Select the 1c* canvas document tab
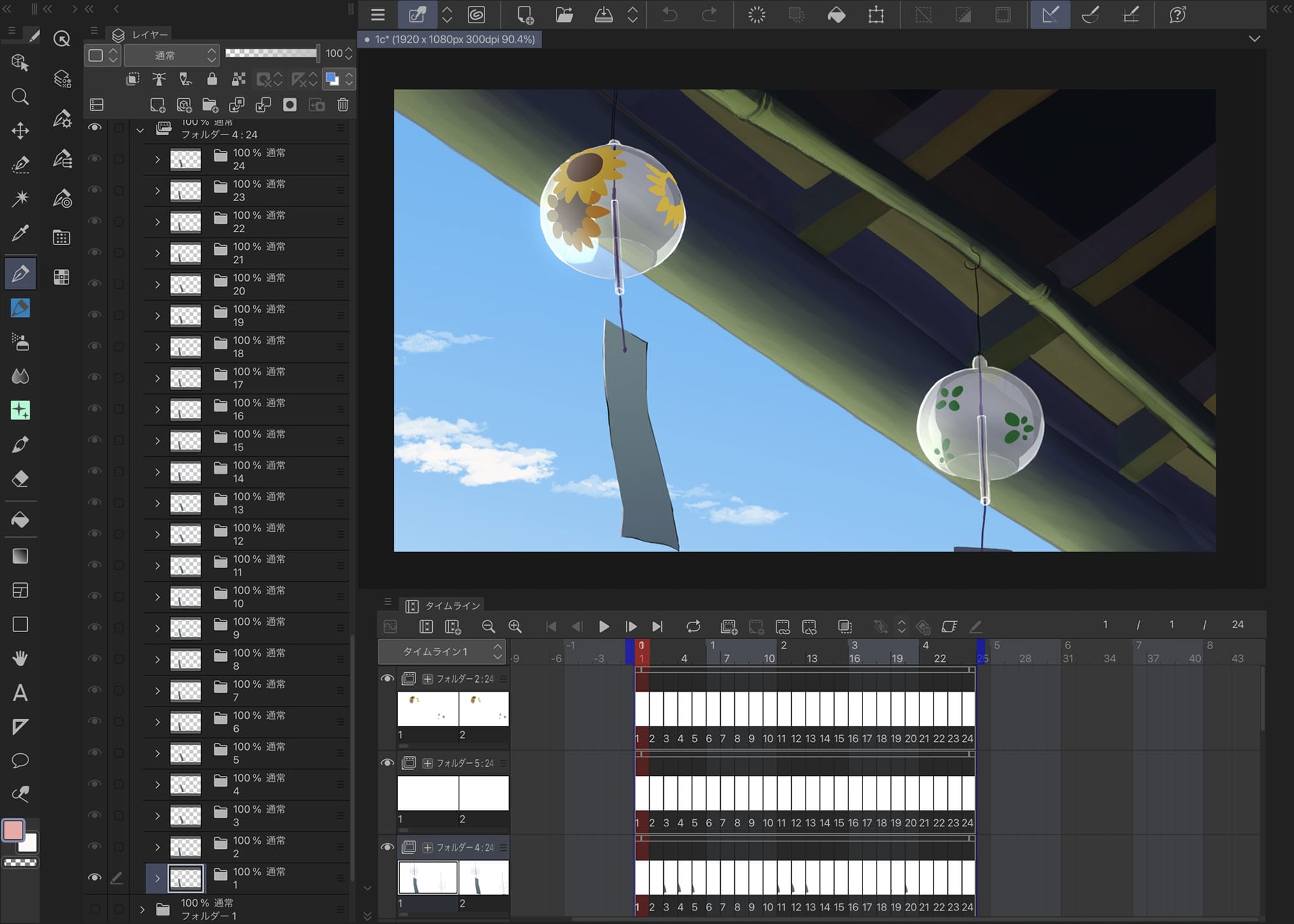The height and width of the screenshot is (924, 1294). [x=450, y=39]
